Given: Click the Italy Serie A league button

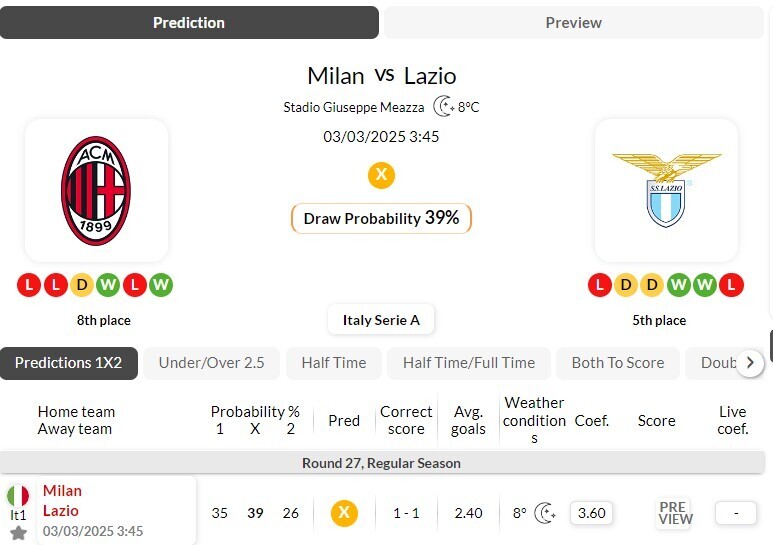Looking at the screenshot, I should pos(381,320).
